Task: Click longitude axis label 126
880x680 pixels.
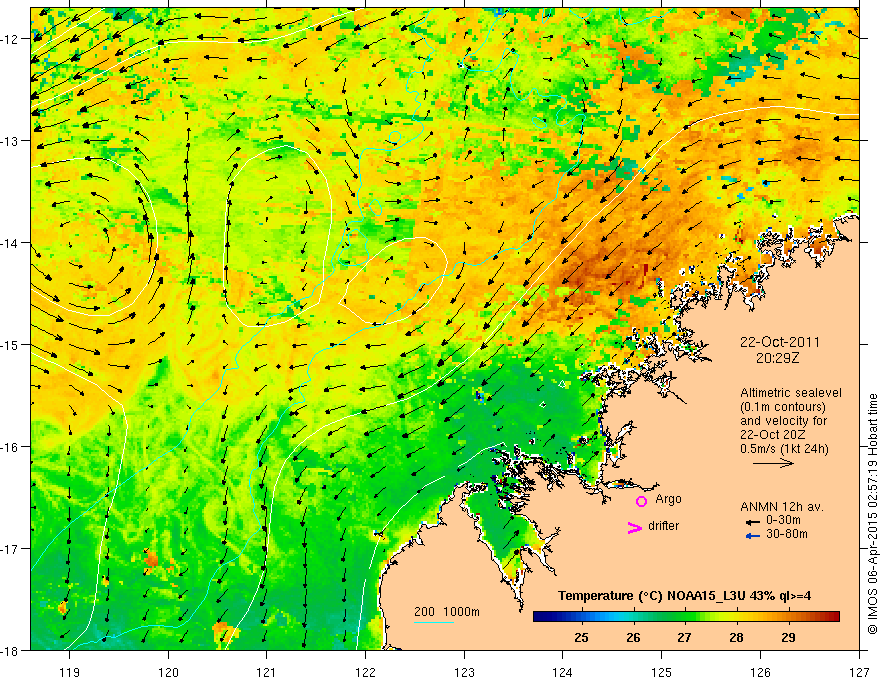Action: coord(760,672)
